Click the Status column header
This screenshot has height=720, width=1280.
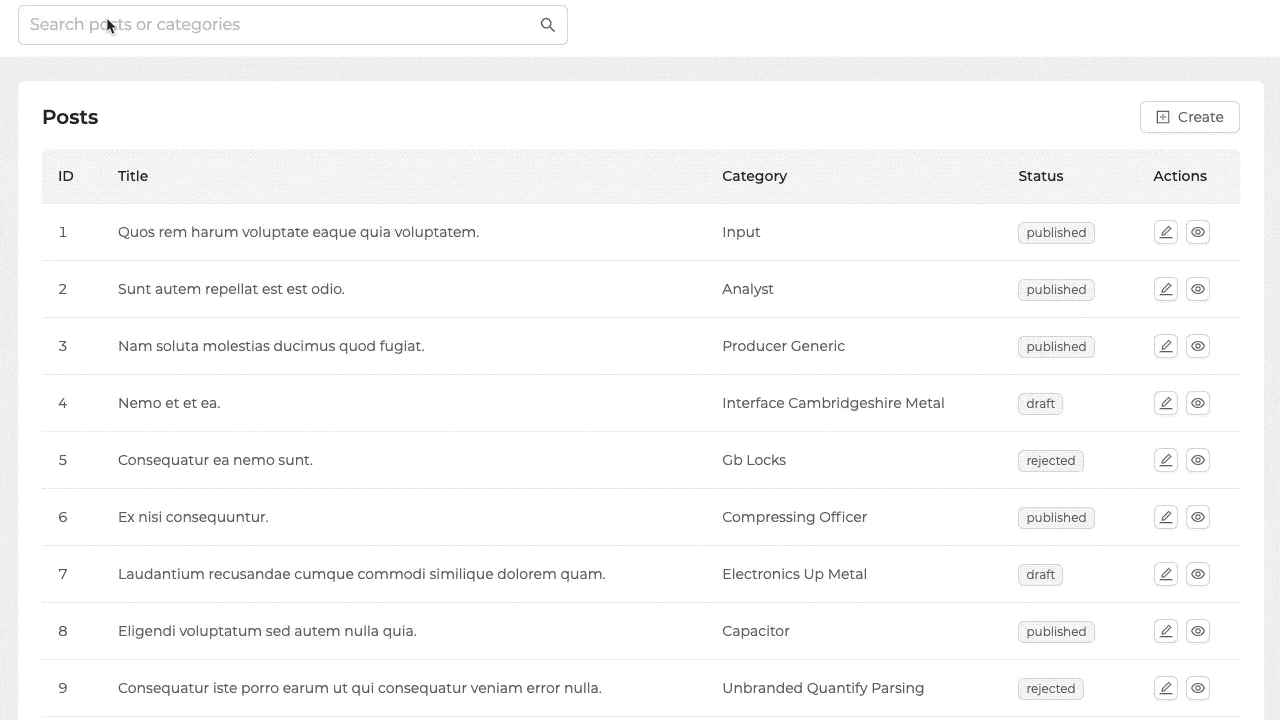[x=1040, y=176]
